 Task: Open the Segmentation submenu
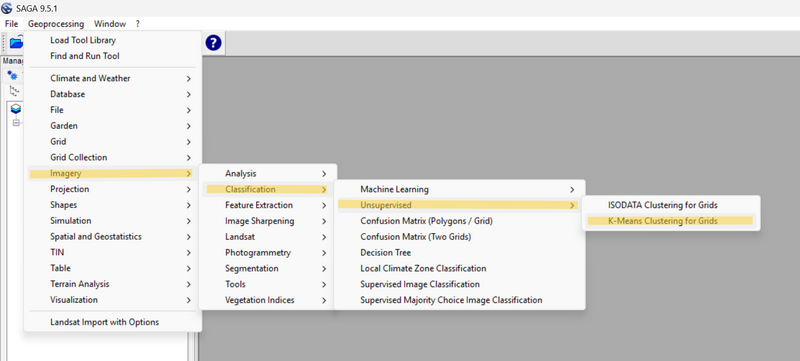click(267, 269)
